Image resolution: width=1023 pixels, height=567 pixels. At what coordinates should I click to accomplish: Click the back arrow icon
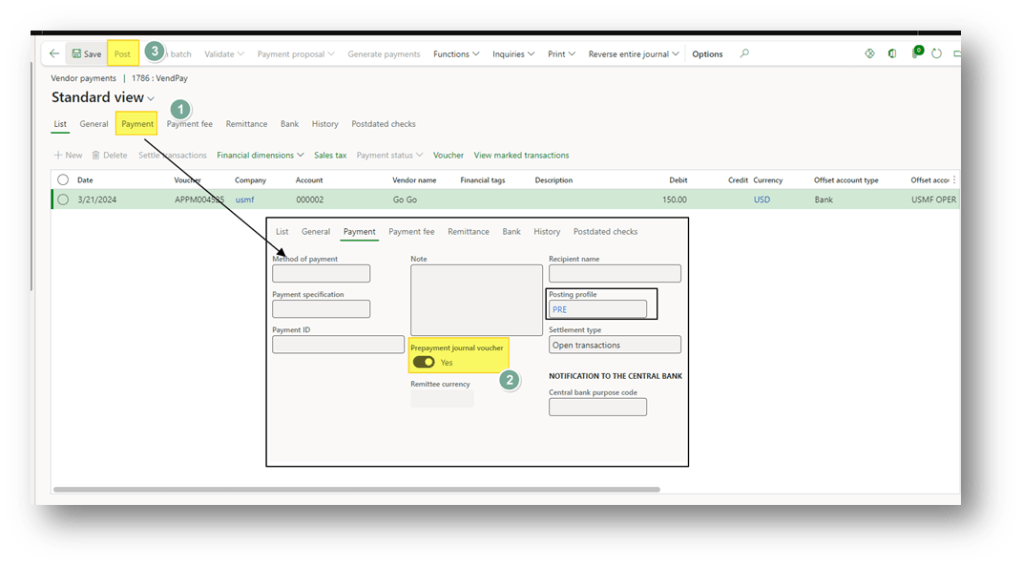(54, 54)
